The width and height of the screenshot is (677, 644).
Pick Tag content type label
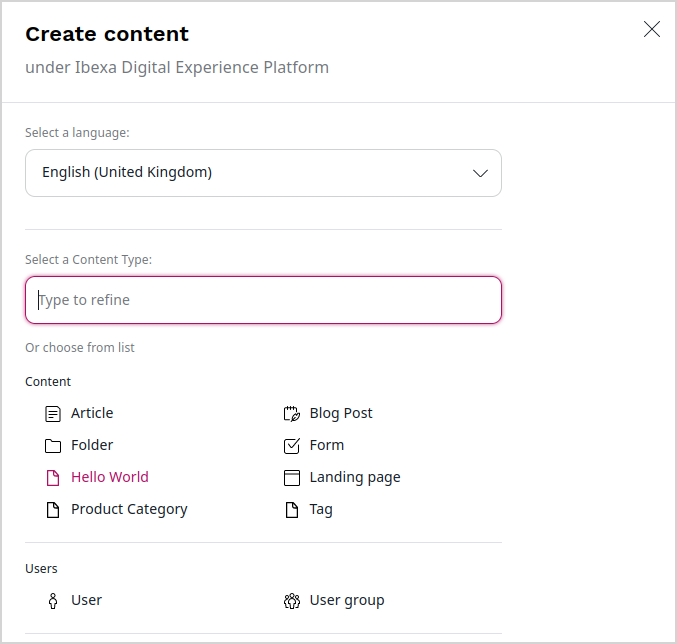tap(321, 510)
